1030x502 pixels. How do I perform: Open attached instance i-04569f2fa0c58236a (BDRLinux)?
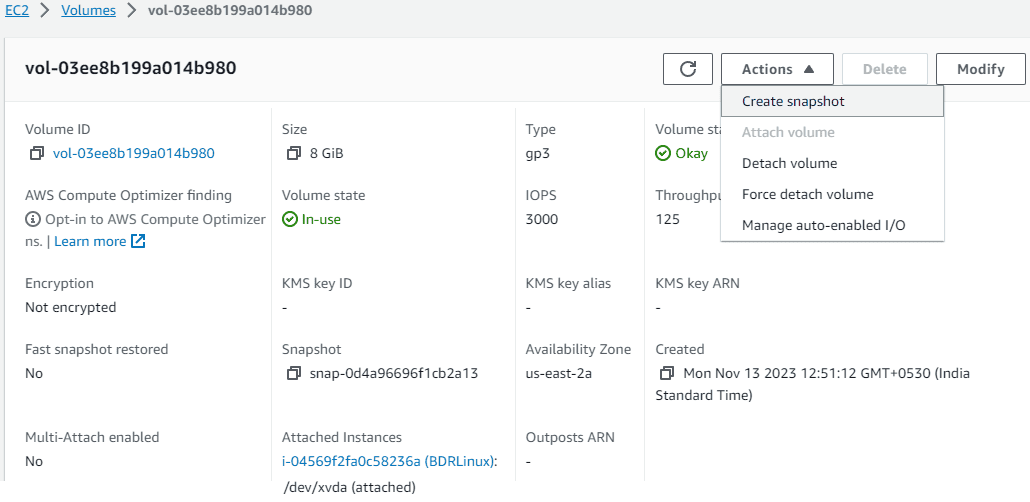click(x=388, y=461)
